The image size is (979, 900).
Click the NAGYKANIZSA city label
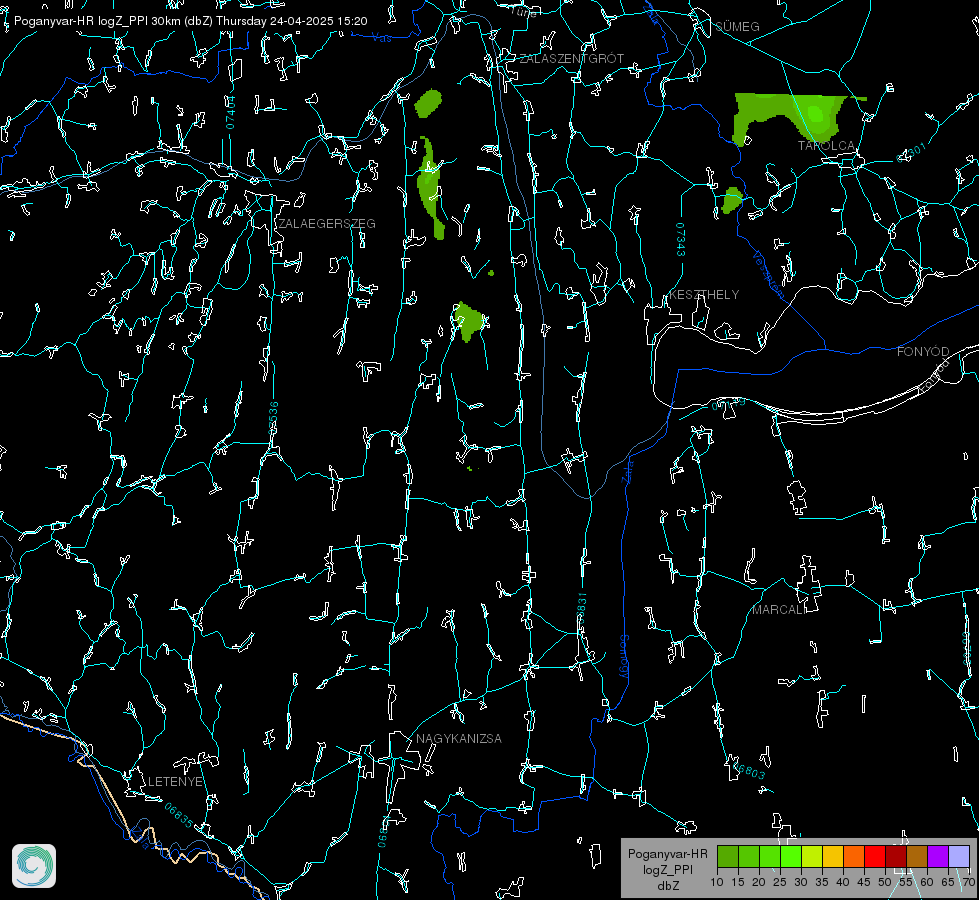coord(459,739)
